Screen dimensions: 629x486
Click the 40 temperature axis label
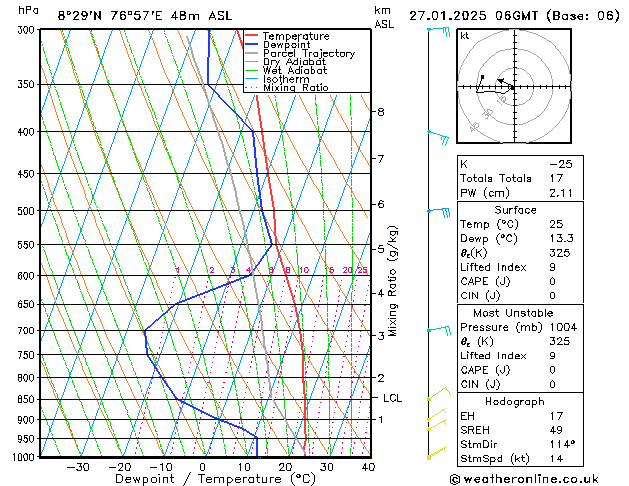point(368,467)
